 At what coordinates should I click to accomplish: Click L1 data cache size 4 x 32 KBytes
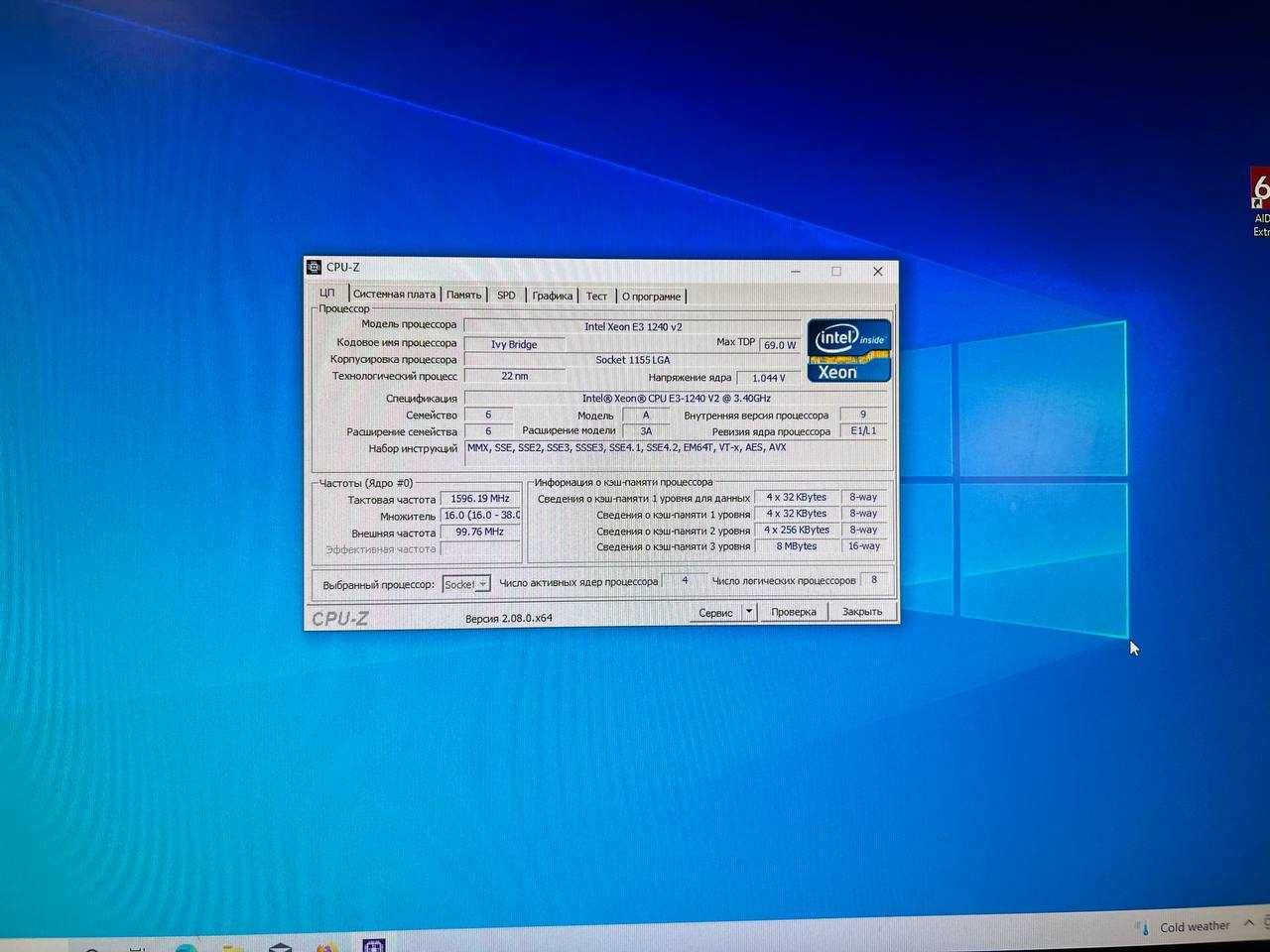(x=796, y=497)
